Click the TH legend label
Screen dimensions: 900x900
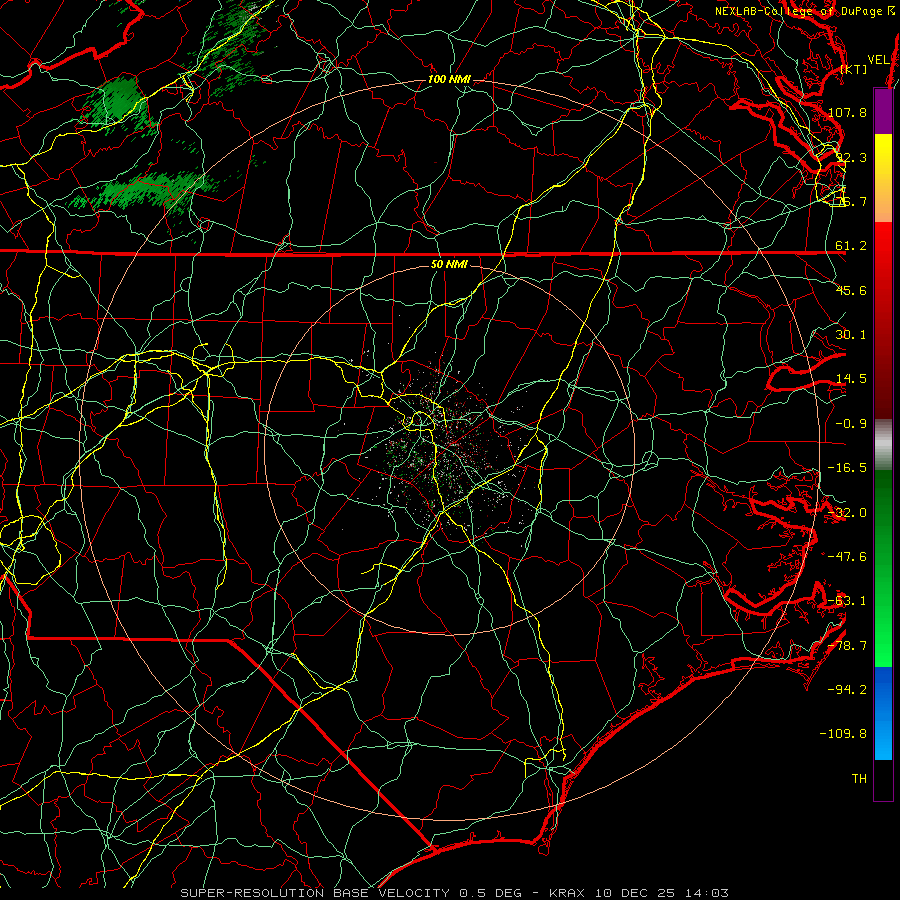(x=859, y=779)
